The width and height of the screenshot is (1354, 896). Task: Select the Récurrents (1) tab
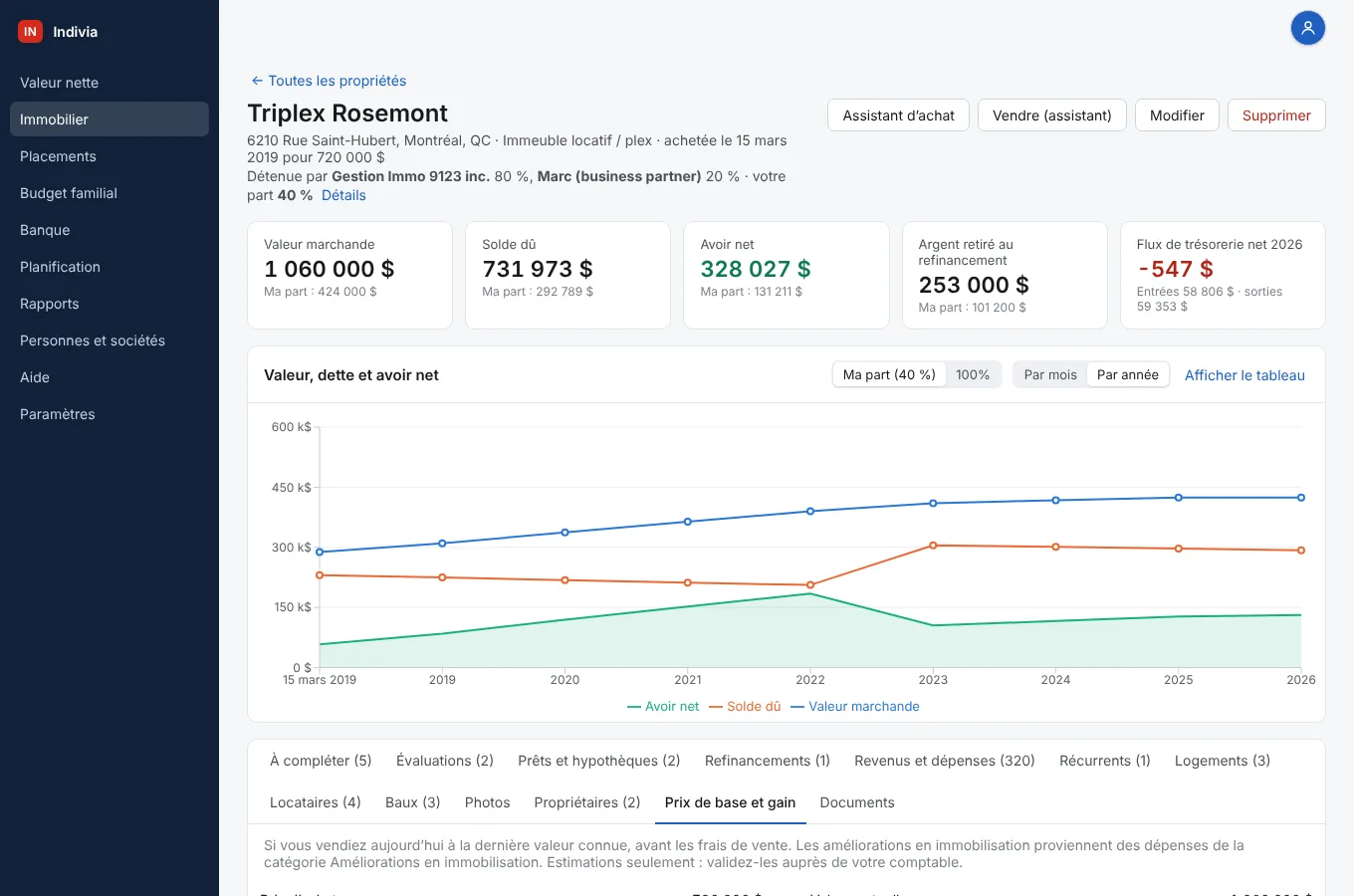point(1105,761)
